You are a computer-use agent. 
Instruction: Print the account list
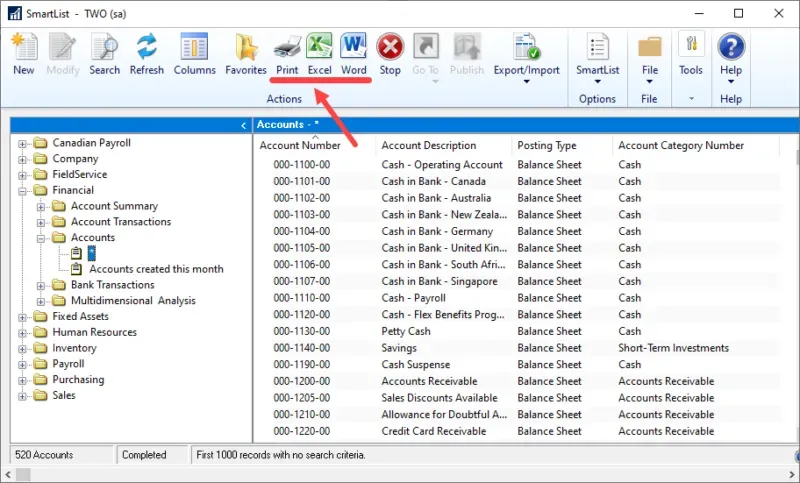coord(287,54)
